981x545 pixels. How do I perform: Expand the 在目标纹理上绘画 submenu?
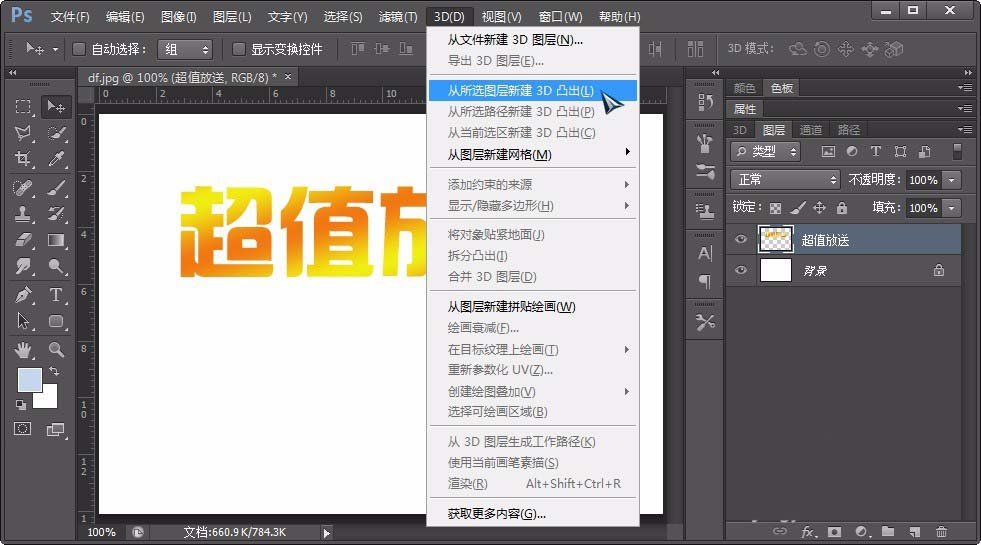532,349
